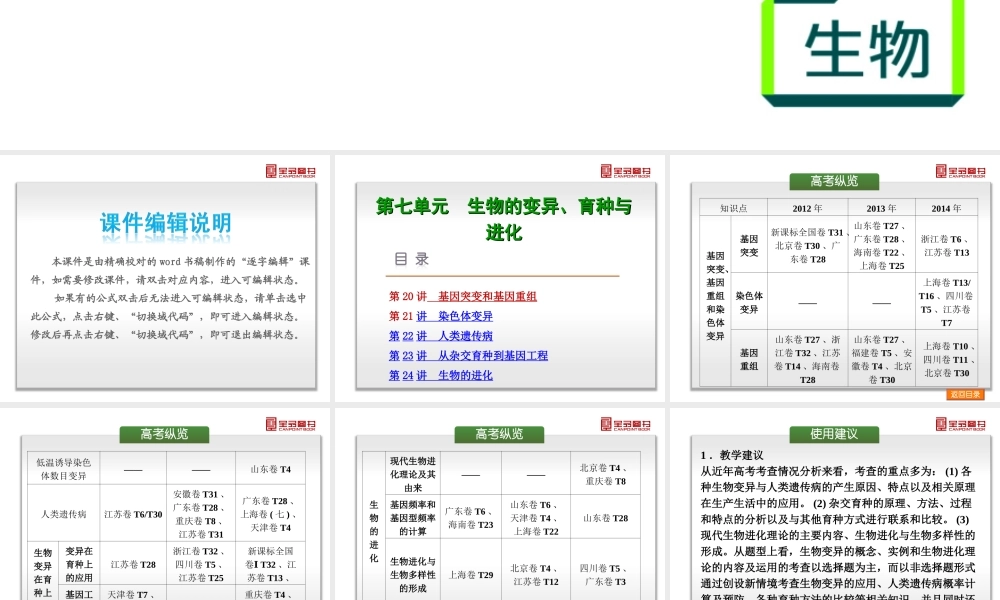Open the 第23讲 从杂交育种到基因工程 link
Viewport: 1000px width, 600px height.
[x=468, y=356]
